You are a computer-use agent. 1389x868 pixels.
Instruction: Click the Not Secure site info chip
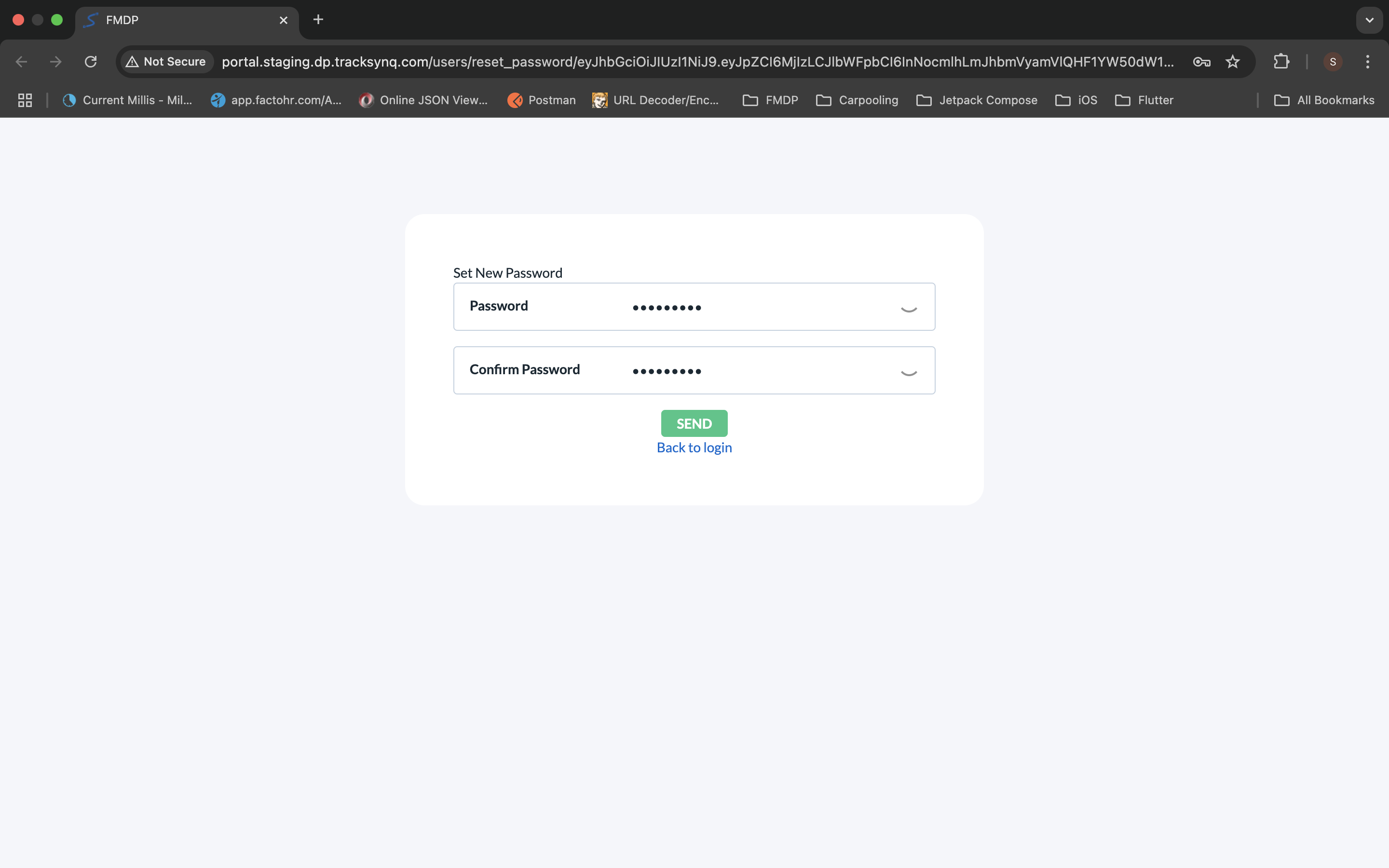(166, 61)
